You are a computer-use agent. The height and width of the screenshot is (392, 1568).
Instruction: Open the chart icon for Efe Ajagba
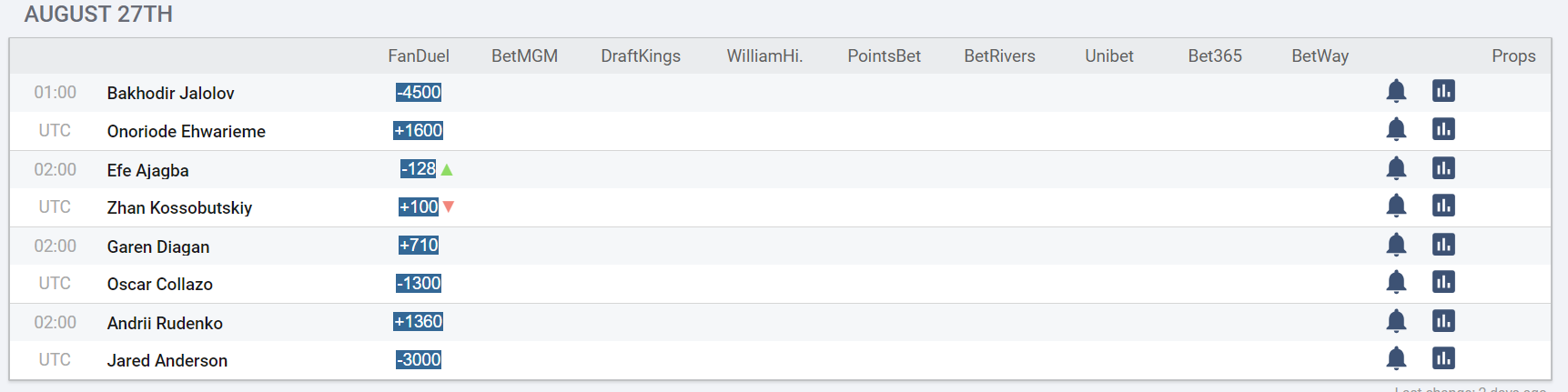pyautogui.click(x=1443, y=168)
